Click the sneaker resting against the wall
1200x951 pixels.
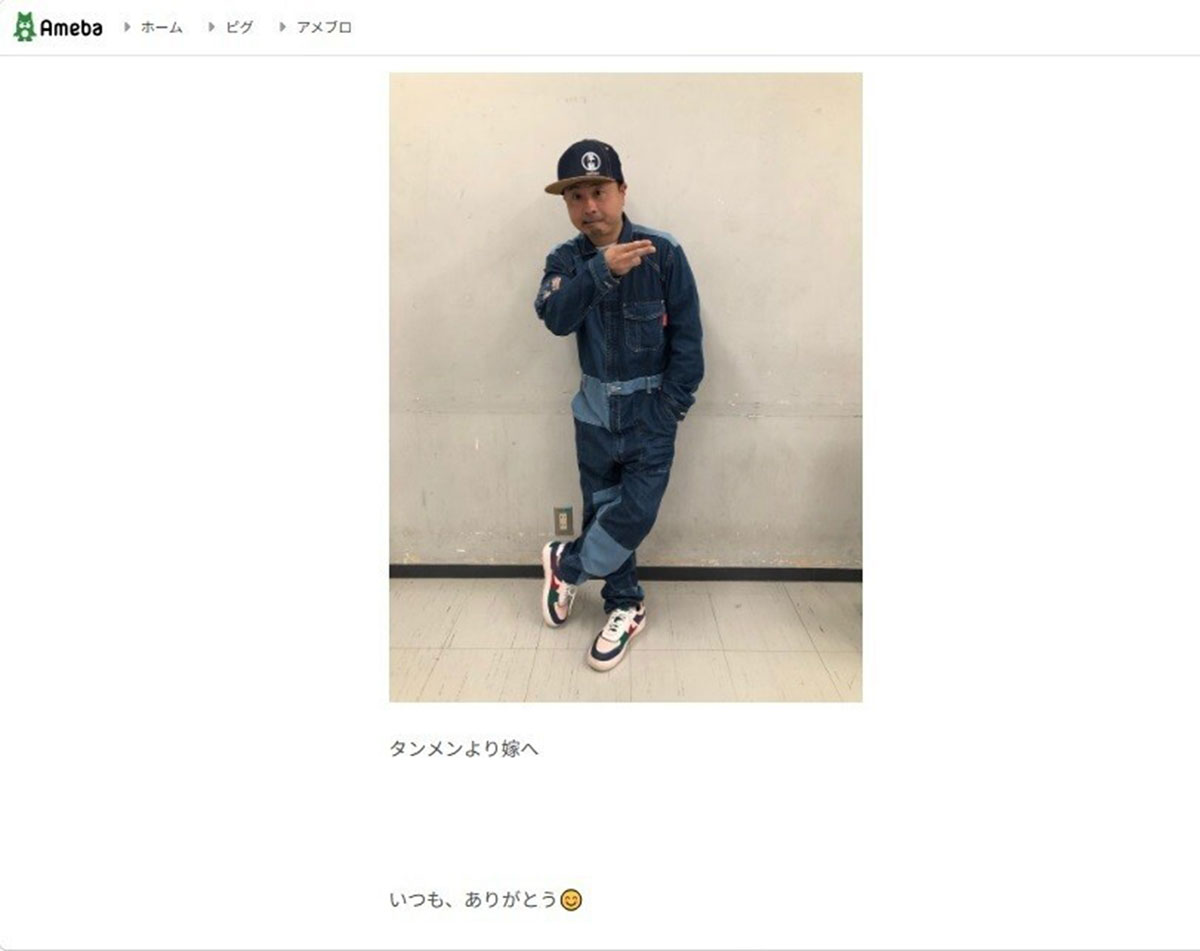pos(556,584)
